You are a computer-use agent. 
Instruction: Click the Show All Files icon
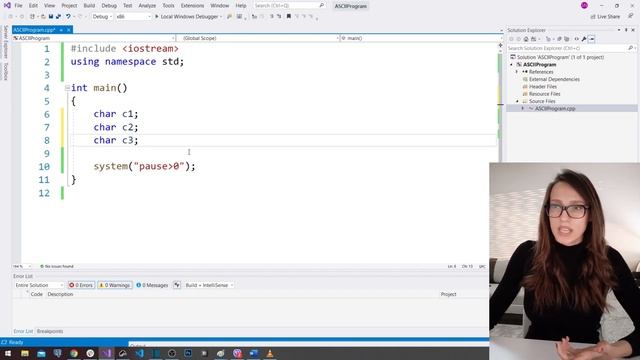(567, 39)
